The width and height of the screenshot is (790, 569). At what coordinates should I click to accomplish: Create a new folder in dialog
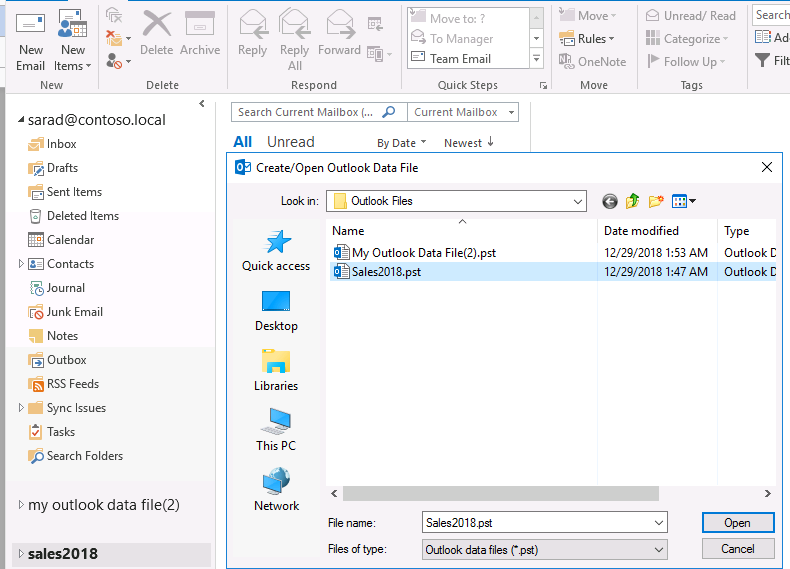point(656,201)
